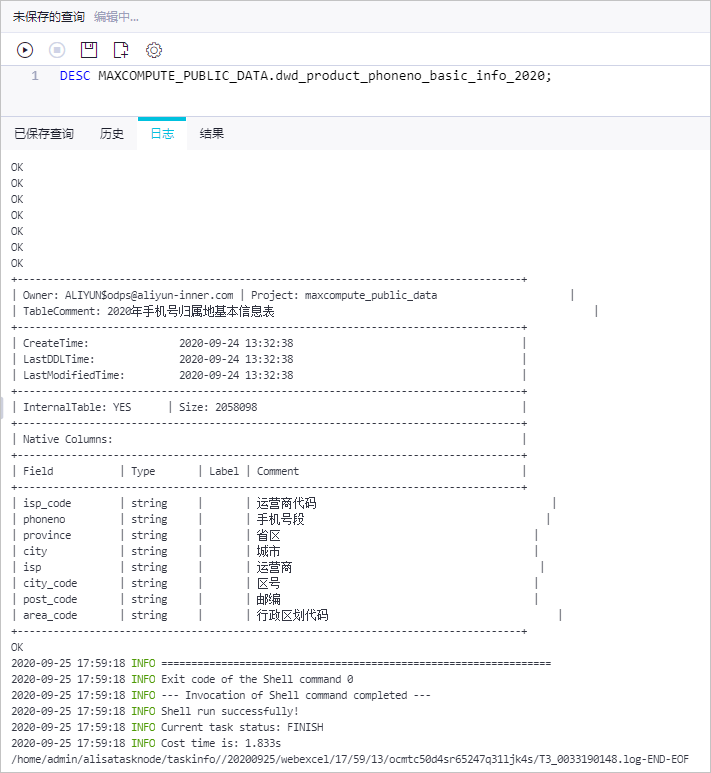
Task: Click the area_code field name
Action: coord(50,615)
